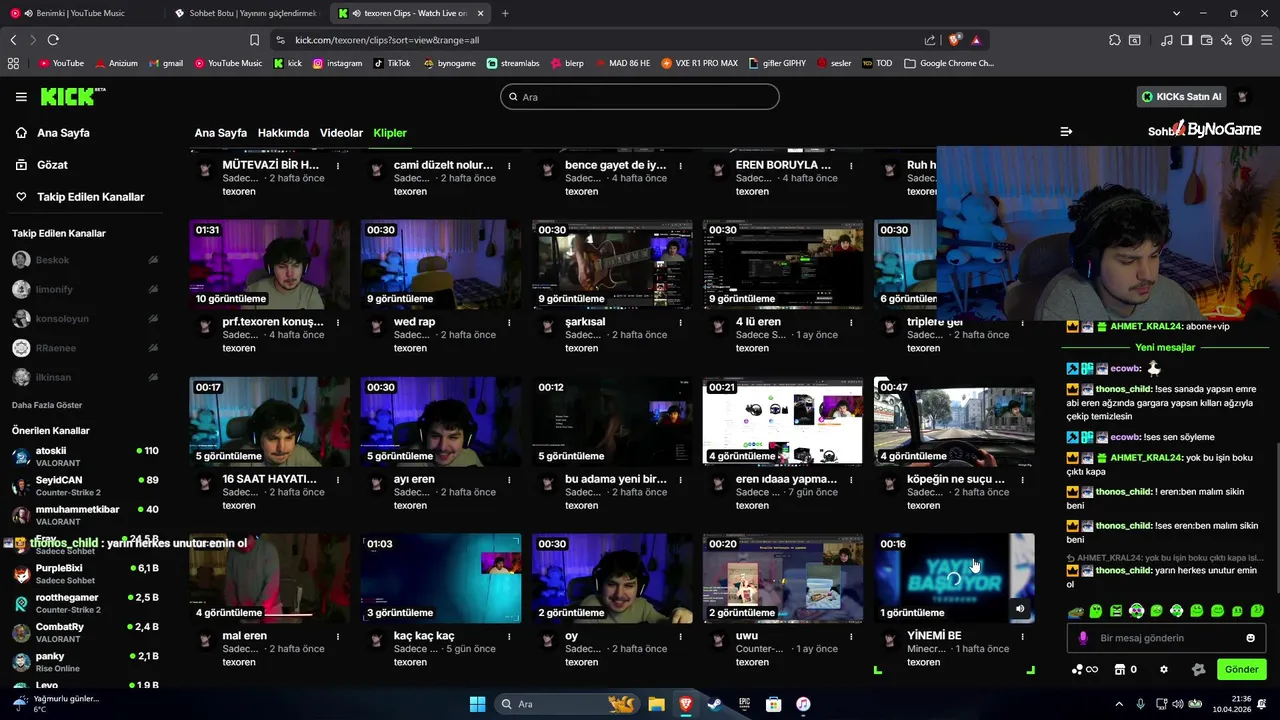1280x720 pixels.
Task: Send the chat message with Gönder
Action: 1241,669
